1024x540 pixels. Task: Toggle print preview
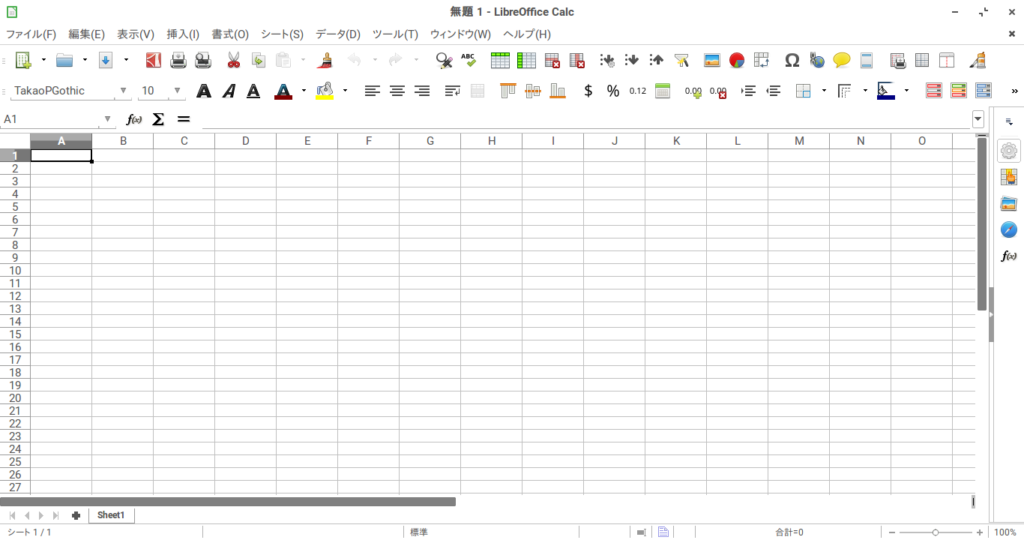tap(203, 61)
